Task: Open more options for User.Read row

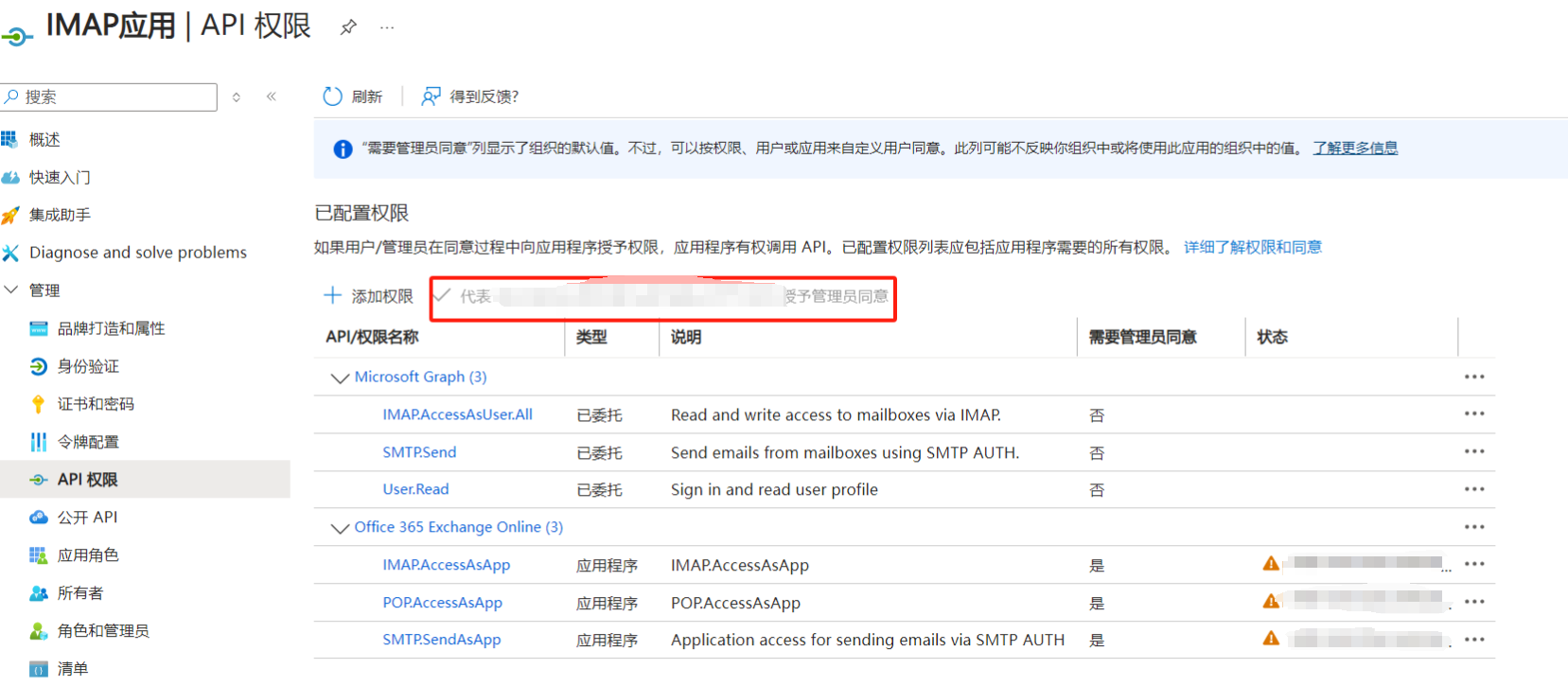Action: pyautogui.click(x=1474, y=489)
